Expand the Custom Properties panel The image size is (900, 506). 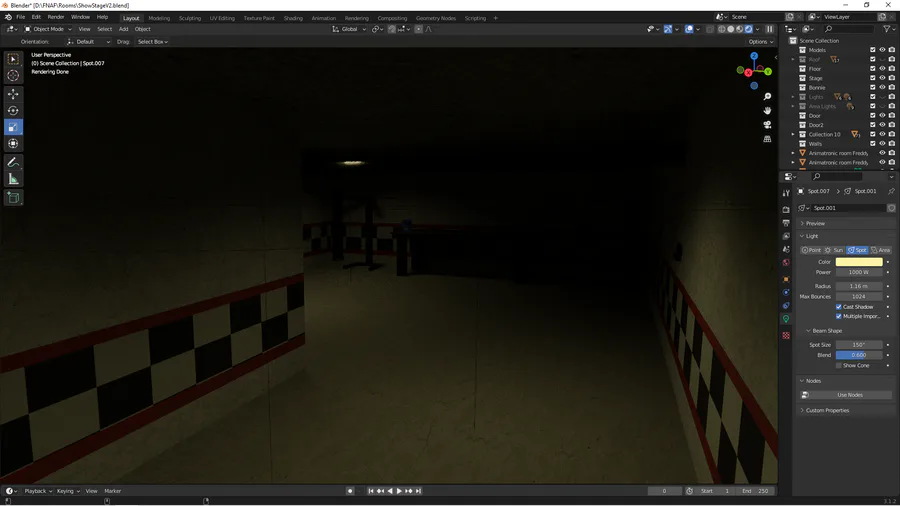point(827,410)
